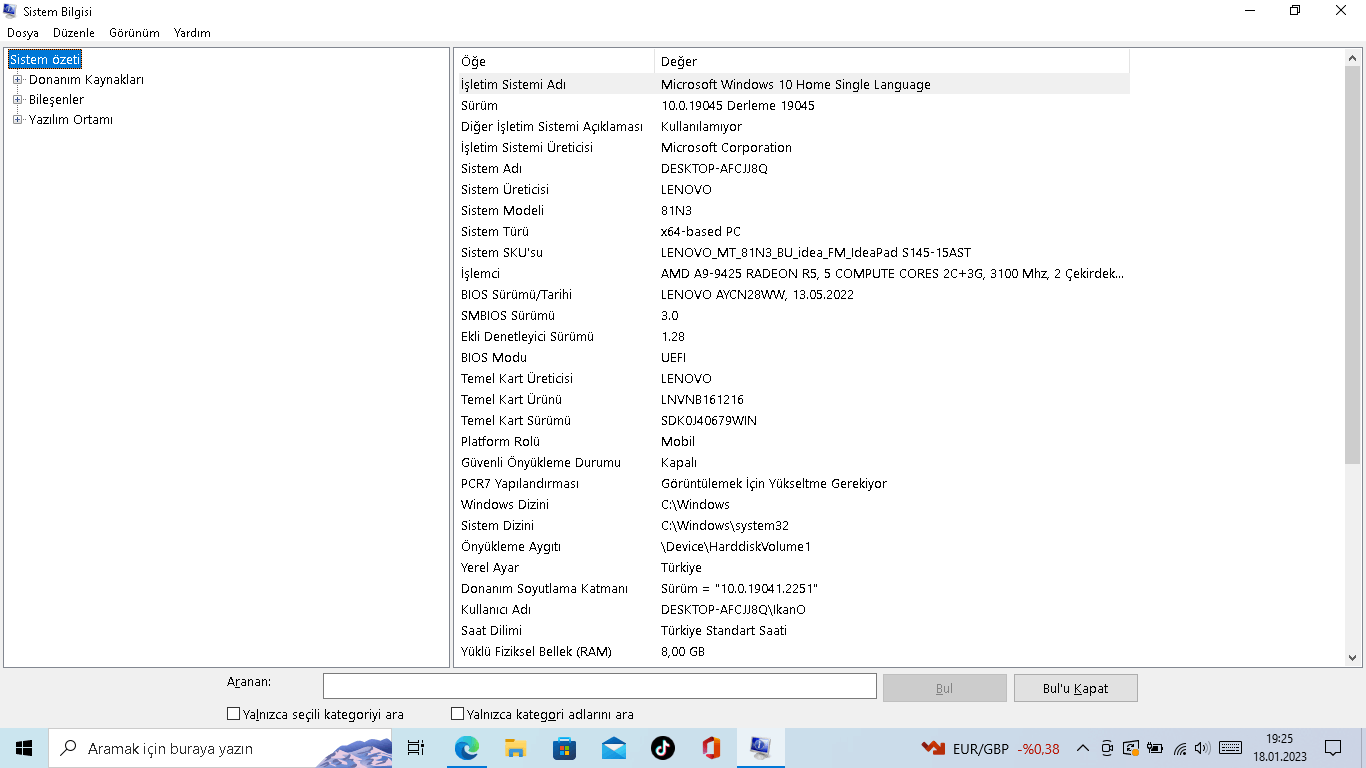The width and height of the screenshot is (1366, 768).
Task: Launch Microsoft Edge from the taskbar
Action: click(466, 748)
